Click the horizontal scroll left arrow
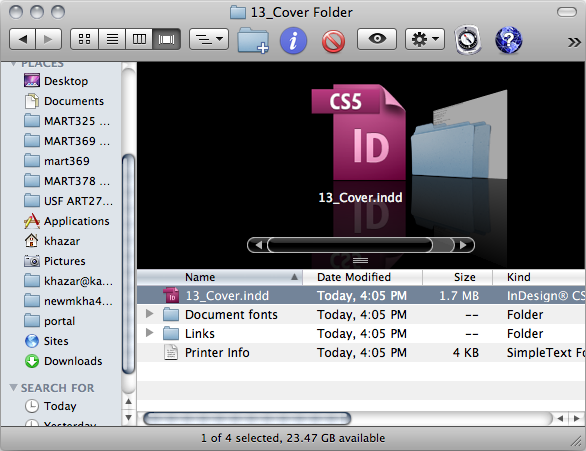The height and width of the screenshot is (451, 586). [x=560, y=418]
